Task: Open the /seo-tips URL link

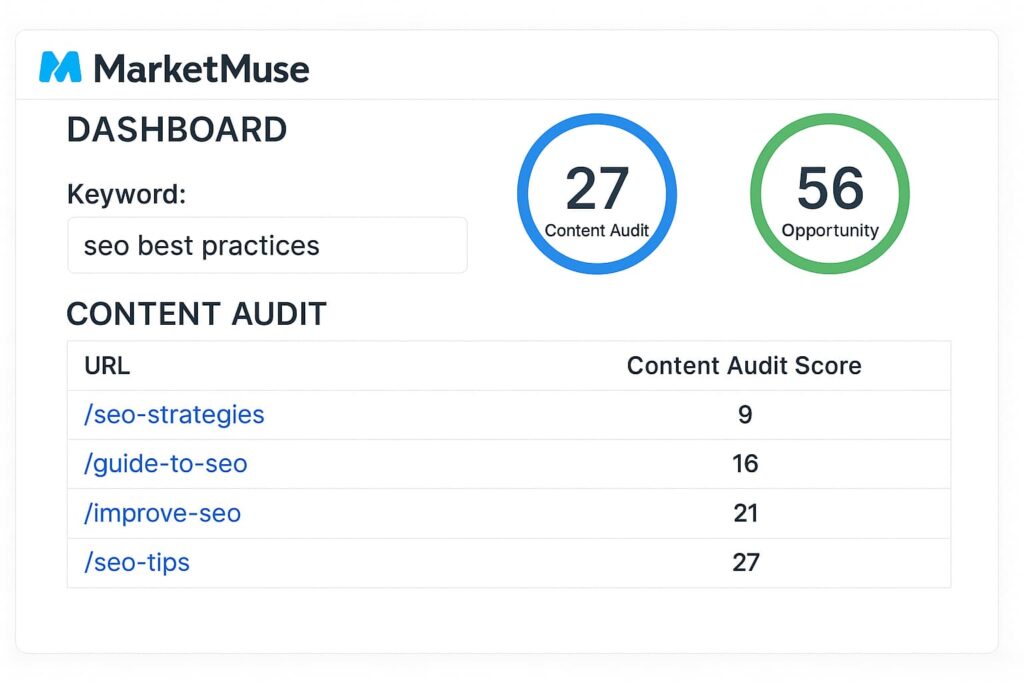Action: [x=136, y=562]
